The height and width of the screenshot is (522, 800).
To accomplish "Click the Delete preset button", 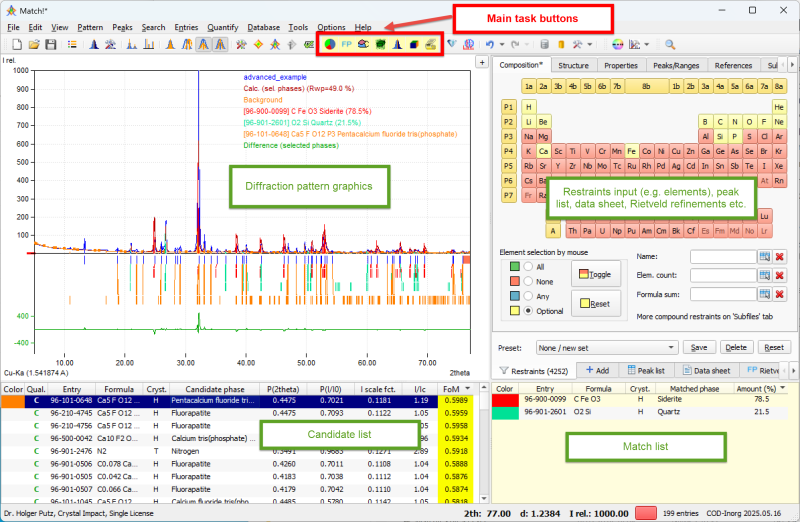I will 736,347.
